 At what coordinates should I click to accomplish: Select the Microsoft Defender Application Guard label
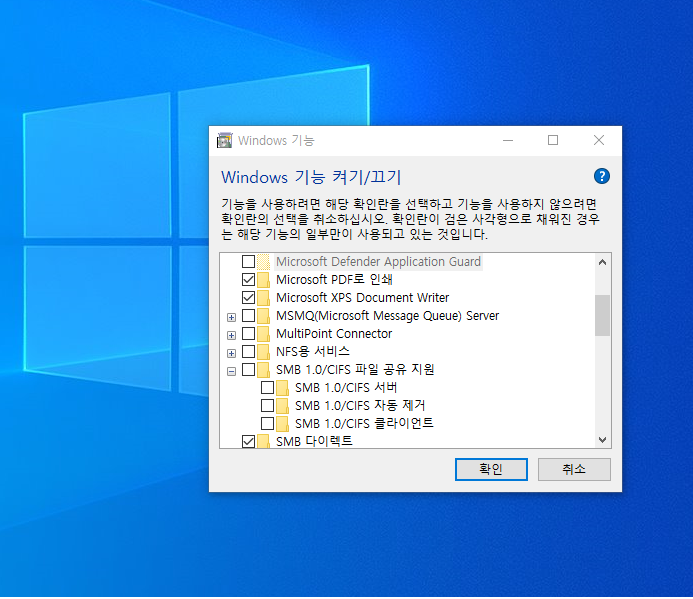coord(378,262)
